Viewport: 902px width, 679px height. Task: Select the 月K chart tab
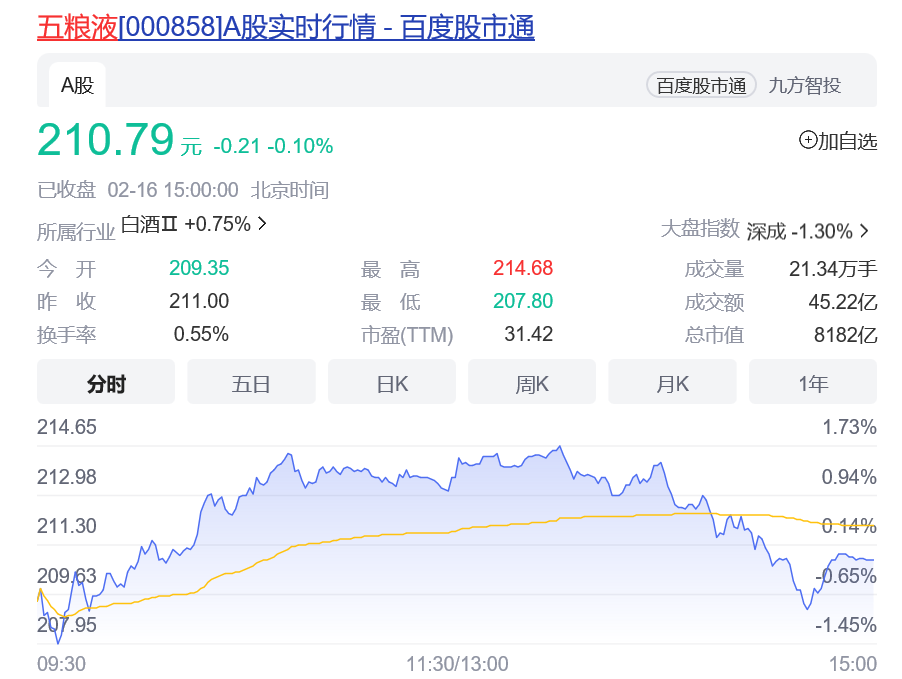(672, 382)
